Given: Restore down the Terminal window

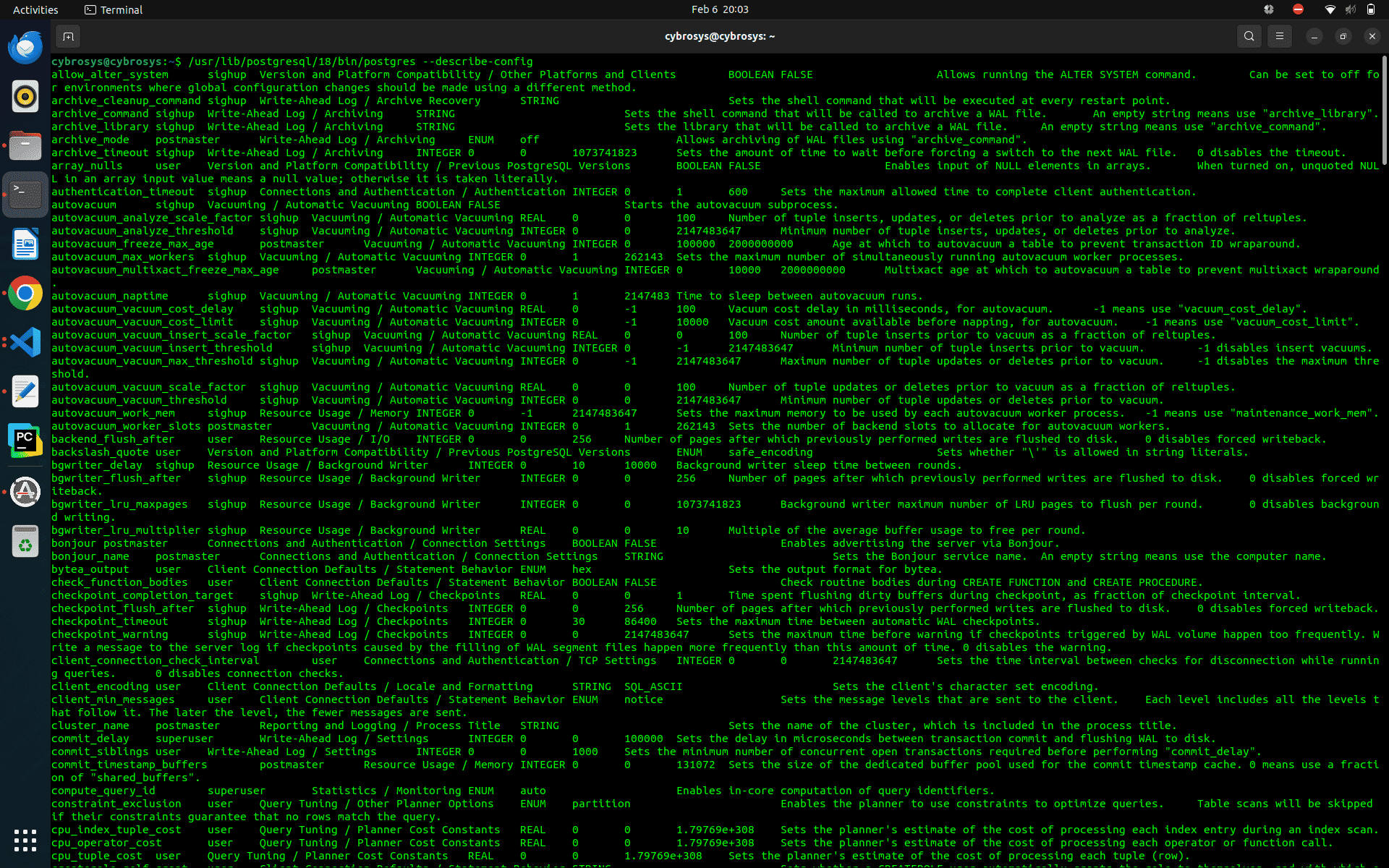Looking at the screenshot, I should [1343, 36].
